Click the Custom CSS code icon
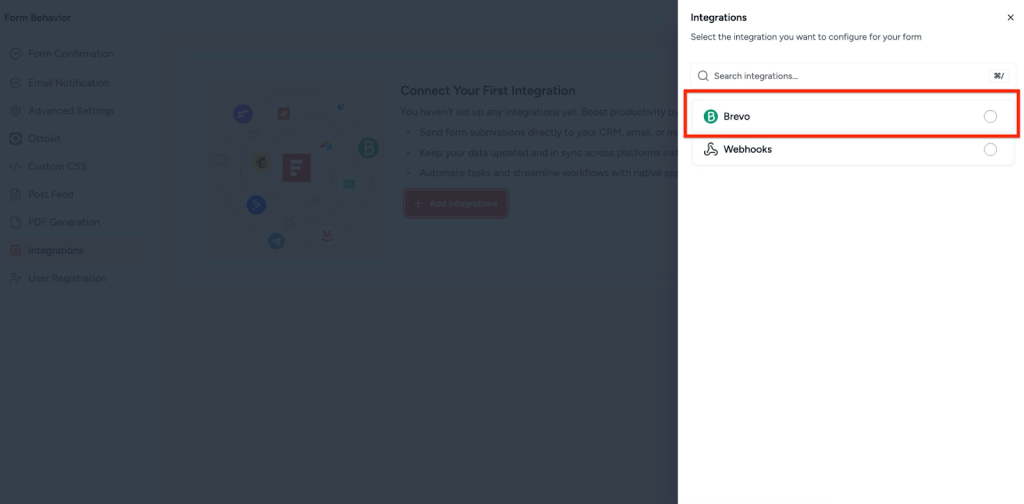The height and width of the screenshot is (504, 1024). pos(15,167)
